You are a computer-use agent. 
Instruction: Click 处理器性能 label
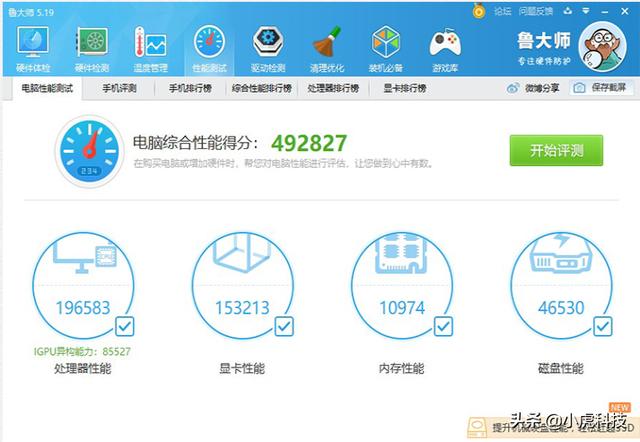coord(82,369)
